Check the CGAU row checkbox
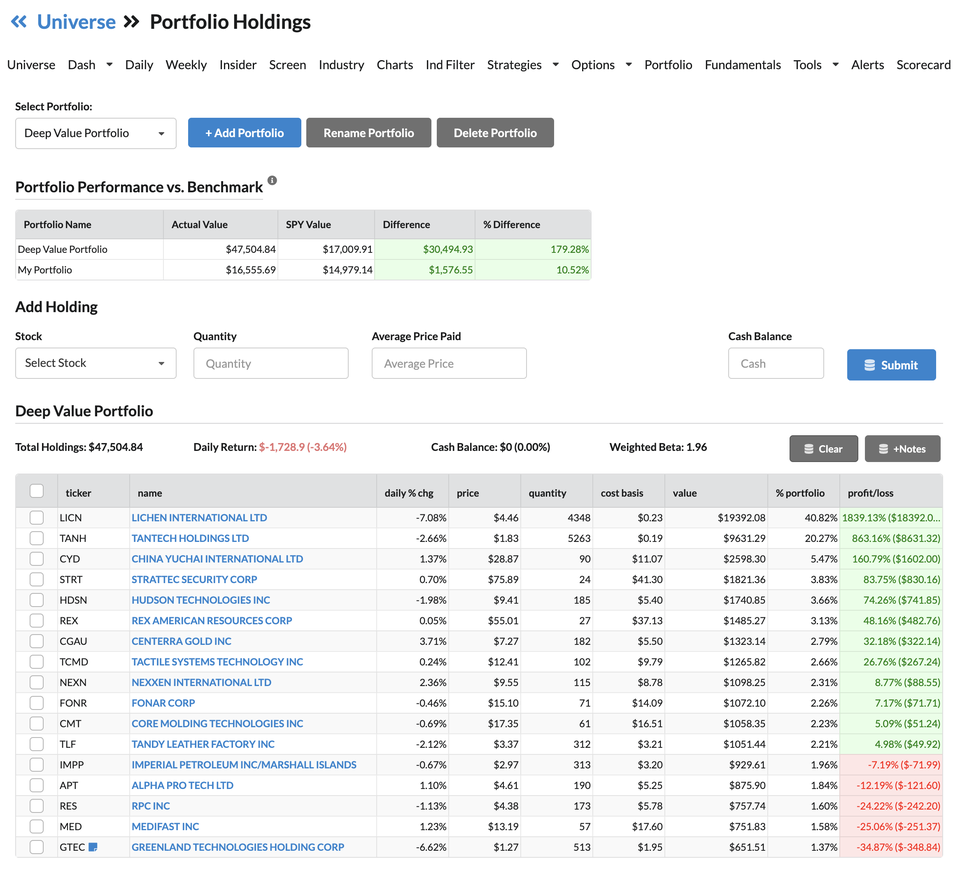The image size is (960, 873). (x=37, y=641)
